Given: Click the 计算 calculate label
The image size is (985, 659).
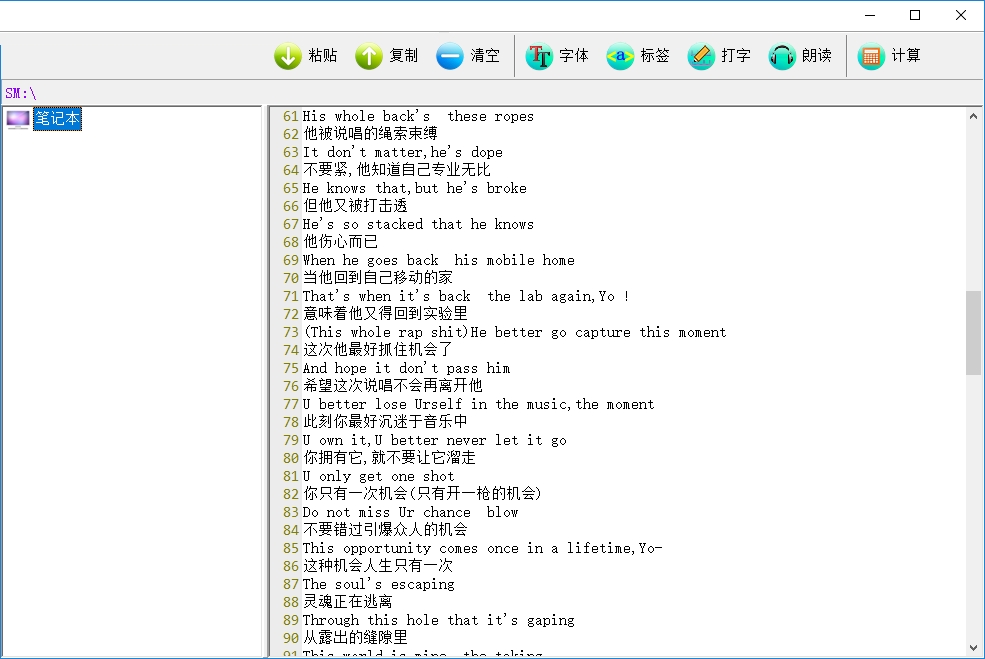Looking at the screenshot, I should pyautogui.click(x=906, y=56).
